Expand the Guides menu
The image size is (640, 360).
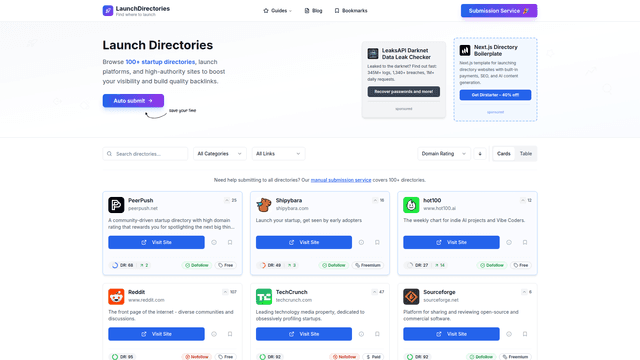tap(278, 11)
